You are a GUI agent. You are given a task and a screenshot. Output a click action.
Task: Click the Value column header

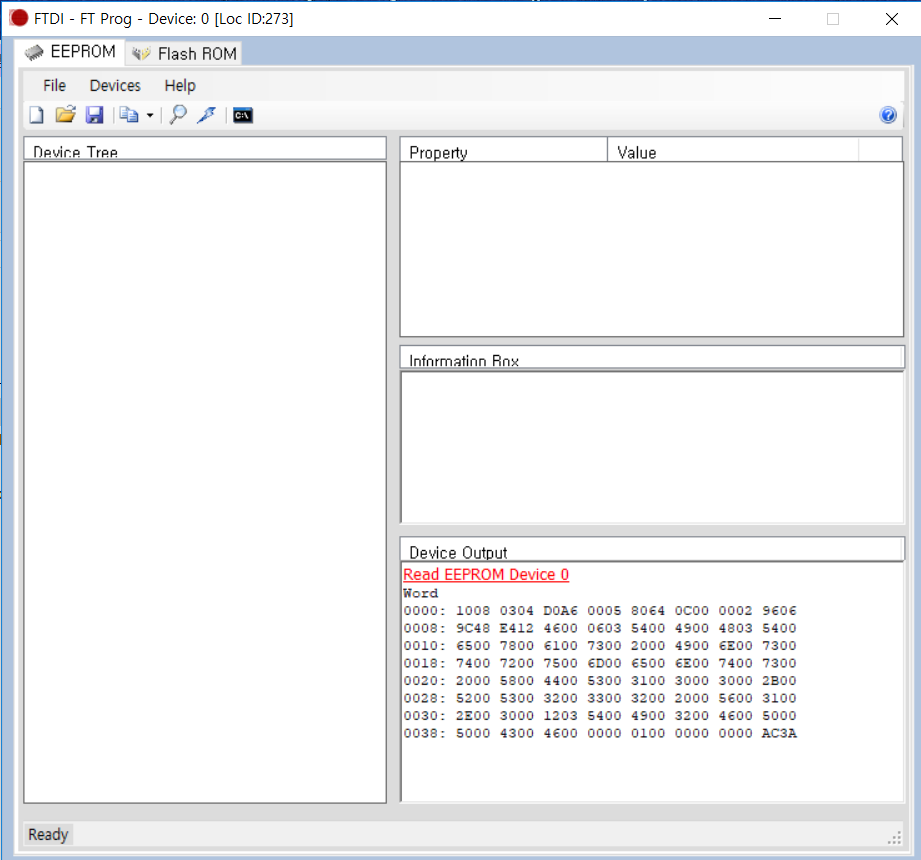(x=732, y=150)
